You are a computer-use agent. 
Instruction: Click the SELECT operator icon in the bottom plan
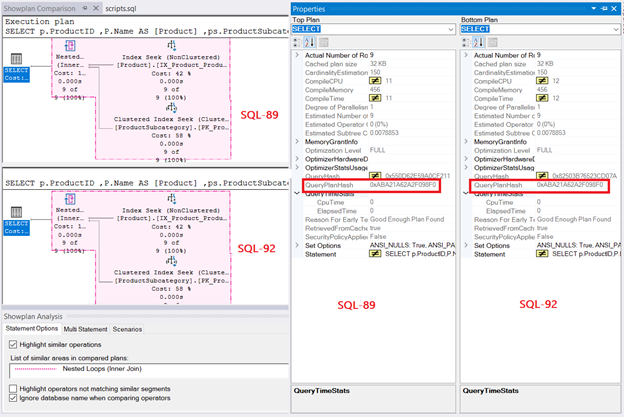tap(16, 212)
